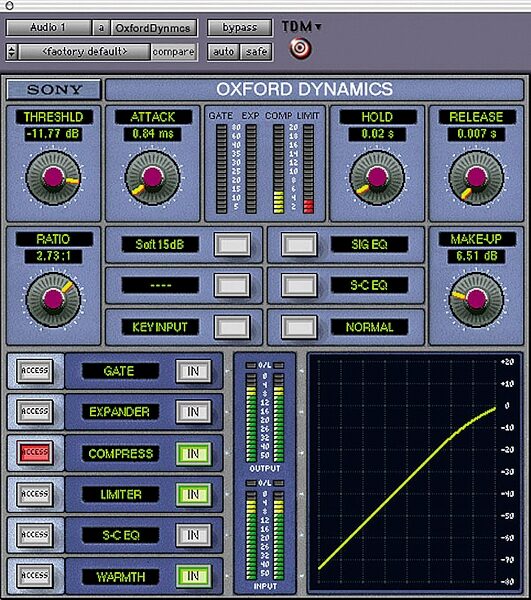
Task: Click the ratio value 2.73:1 field
Action: (x=53, y=256)
